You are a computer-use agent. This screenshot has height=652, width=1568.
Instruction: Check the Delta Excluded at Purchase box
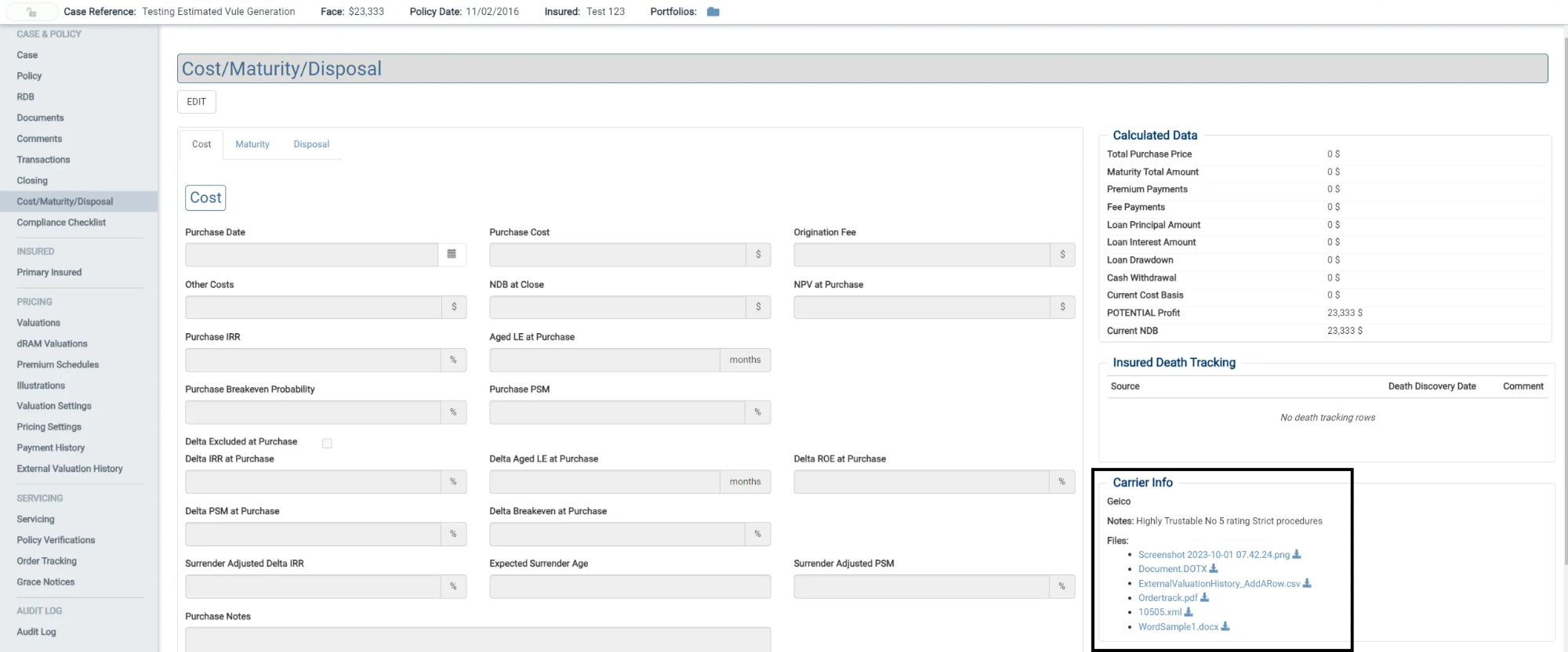click(x=327, y=444)
